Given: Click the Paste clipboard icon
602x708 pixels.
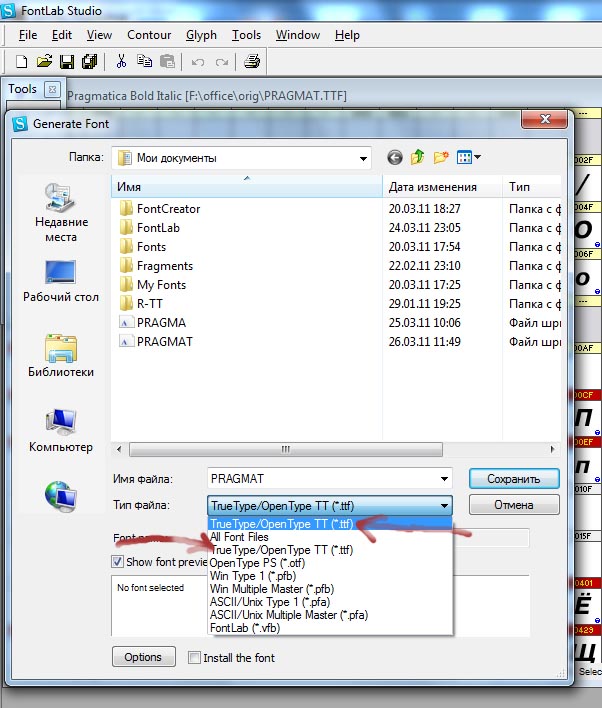Looking at the screenshot, I should pyautogui.click(x=167, y=61).
